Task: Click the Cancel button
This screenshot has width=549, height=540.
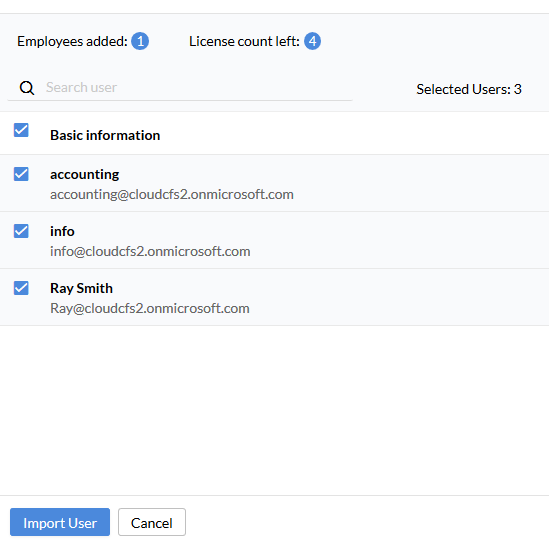Action: click(x=152, y=522)
